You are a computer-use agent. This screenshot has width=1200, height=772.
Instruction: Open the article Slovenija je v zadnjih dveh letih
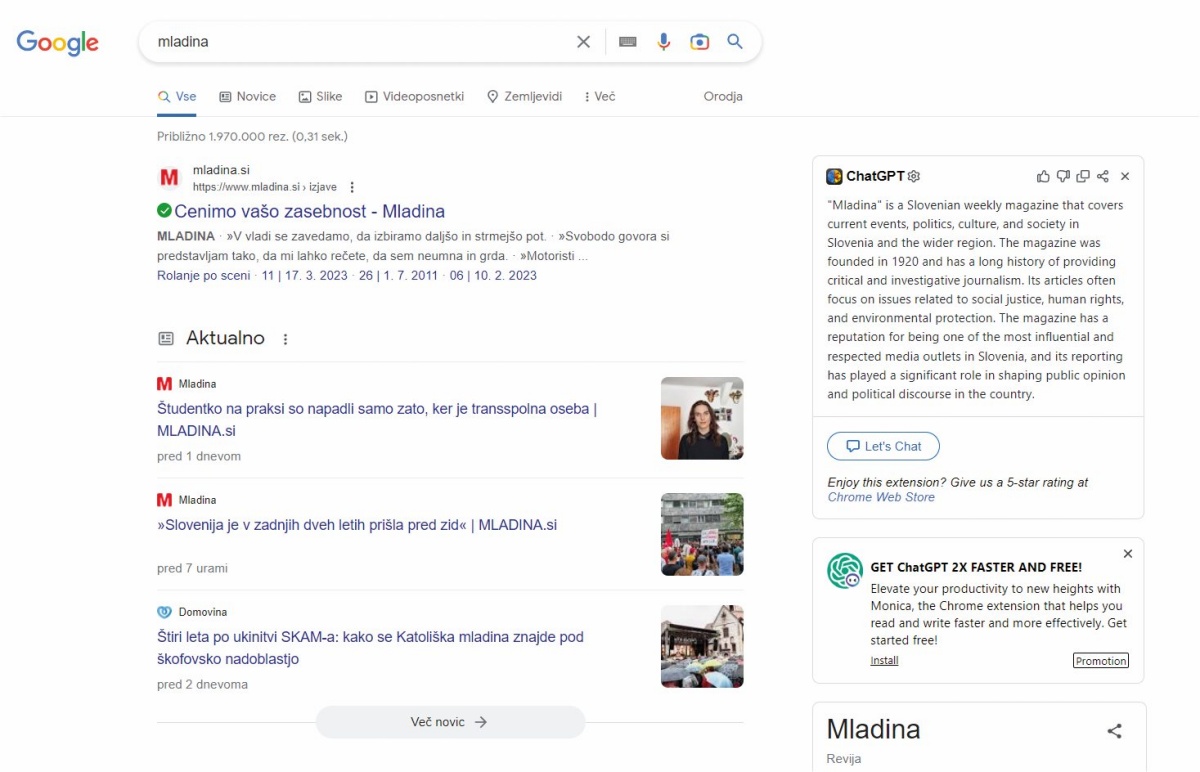click(x=357, y=525)
